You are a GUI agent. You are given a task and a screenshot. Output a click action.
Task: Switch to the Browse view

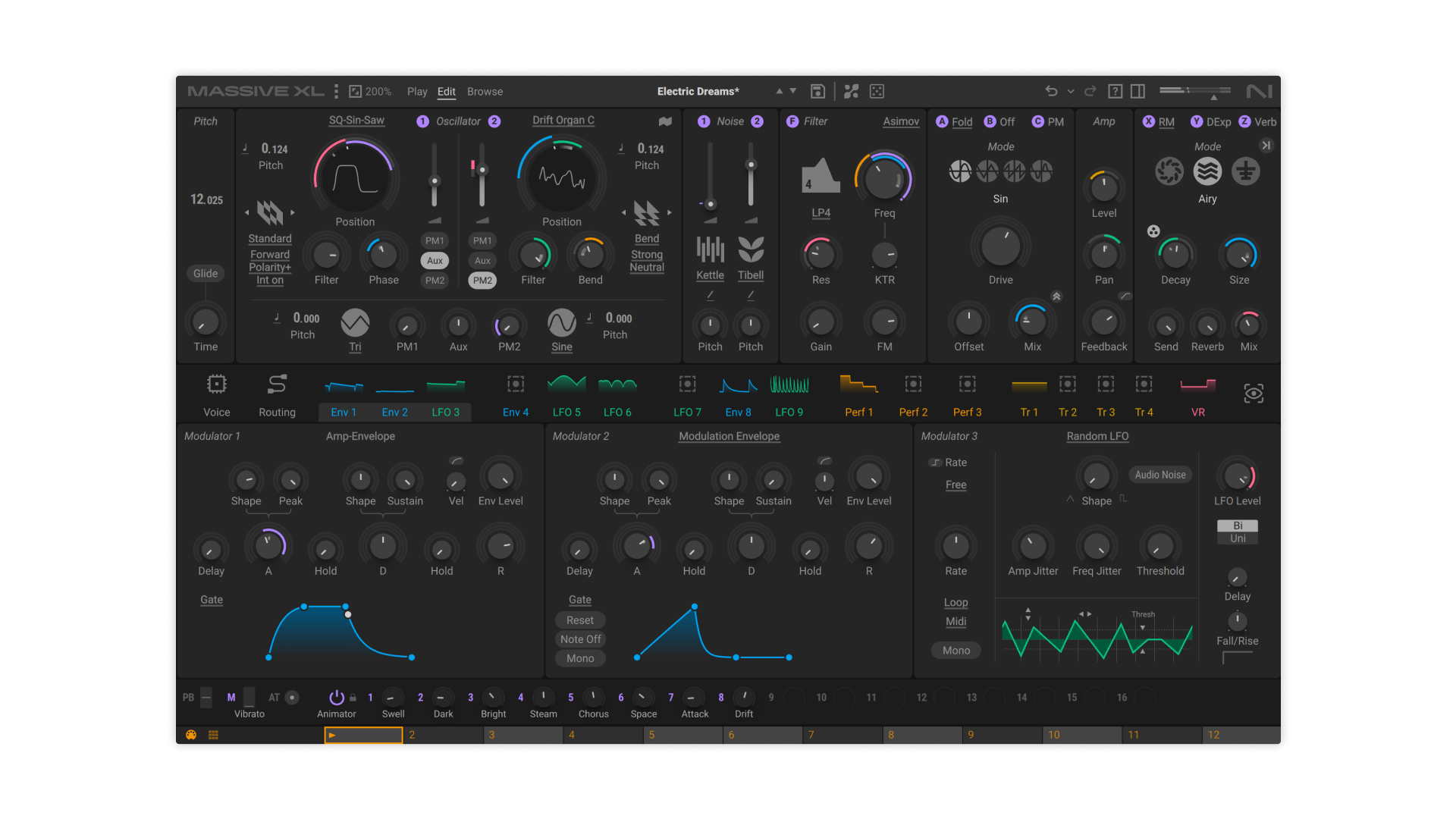coord(485,91)
